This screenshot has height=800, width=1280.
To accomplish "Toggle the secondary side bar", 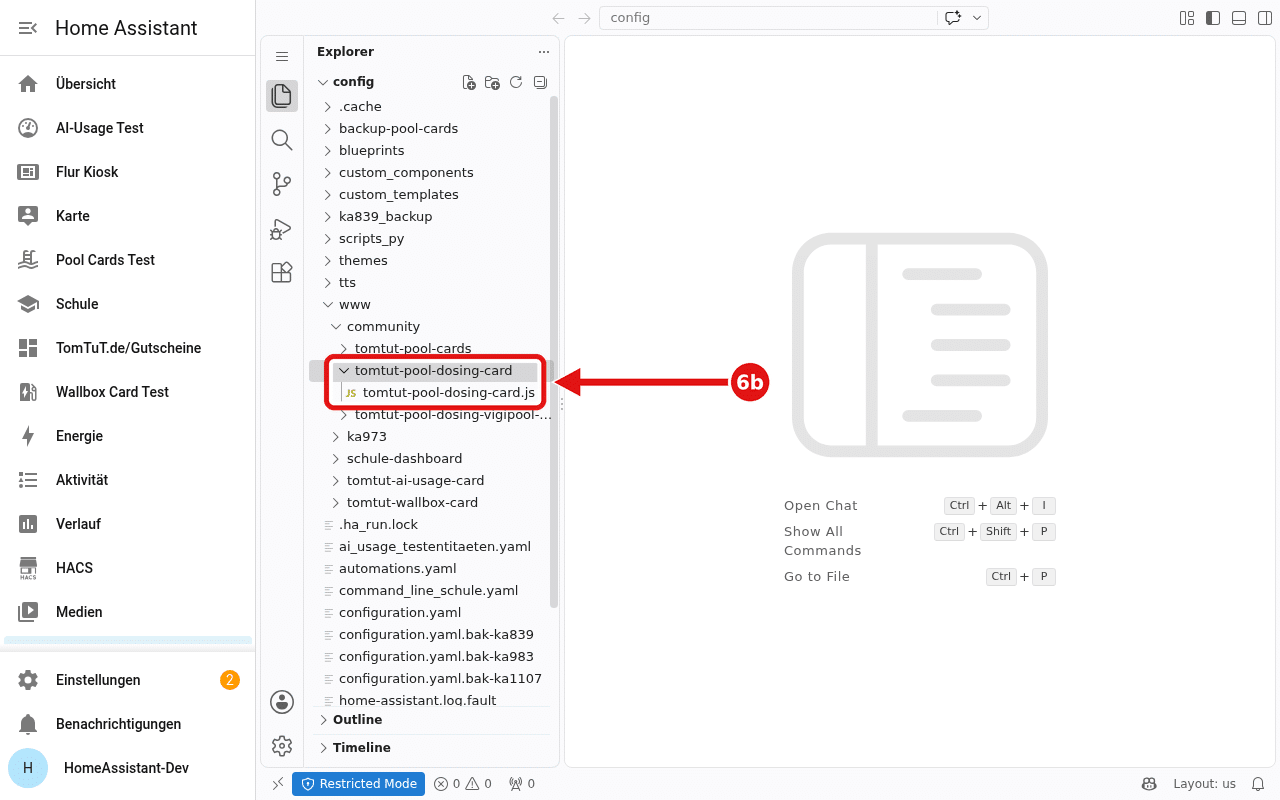I will coord(1265,18).
